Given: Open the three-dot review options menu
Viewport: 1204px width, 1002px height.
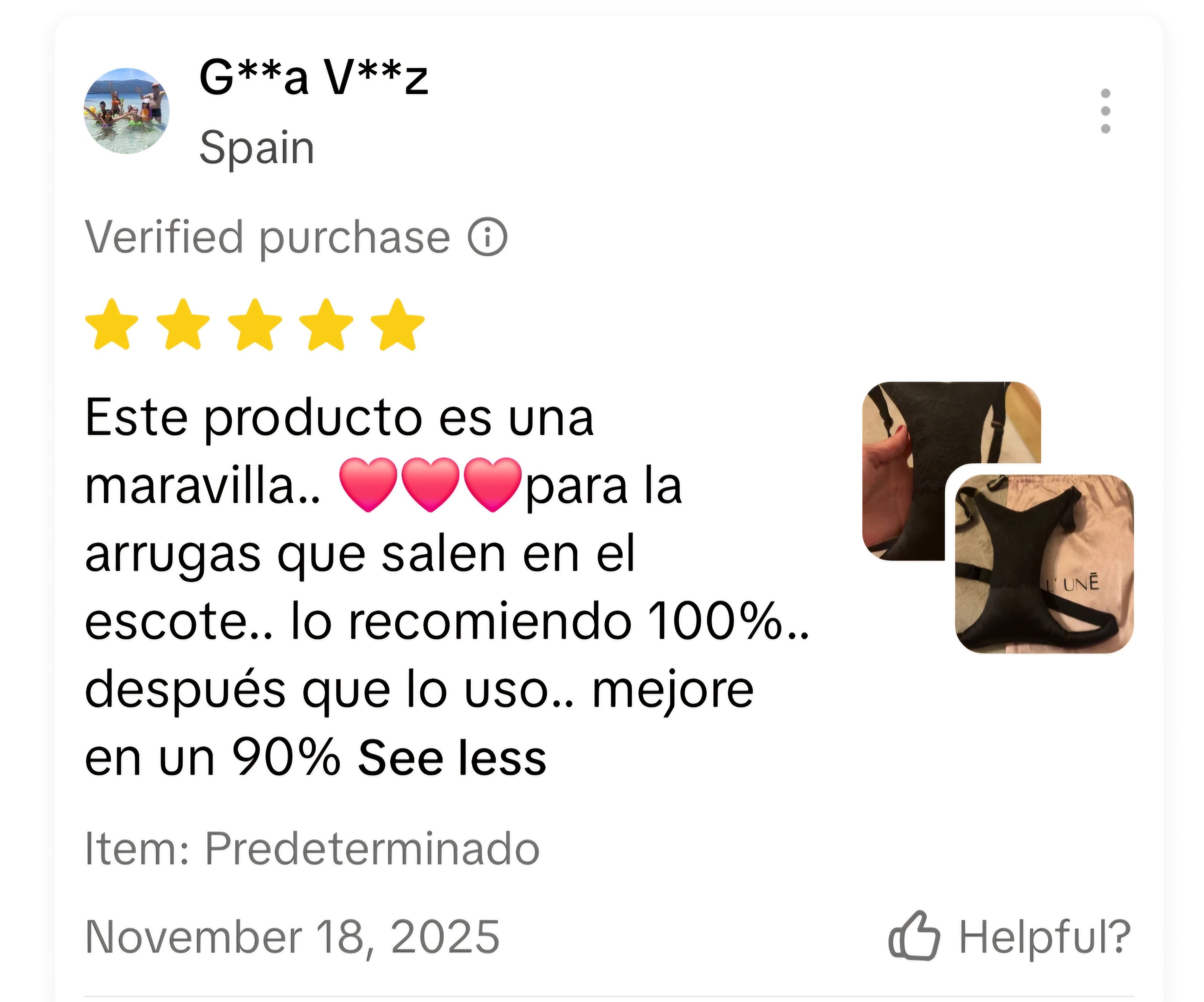Looking at the screenshot, I should point(1105,111).
